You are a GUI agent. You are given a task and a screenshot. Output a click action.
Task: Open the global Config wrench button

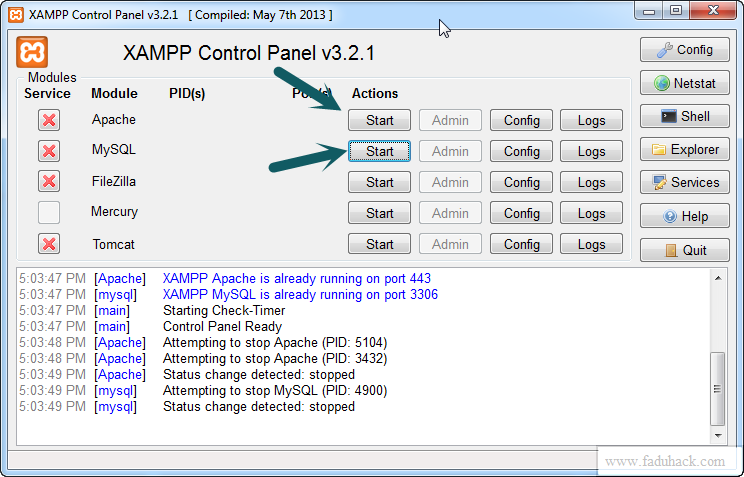click(x=685, y=50)
